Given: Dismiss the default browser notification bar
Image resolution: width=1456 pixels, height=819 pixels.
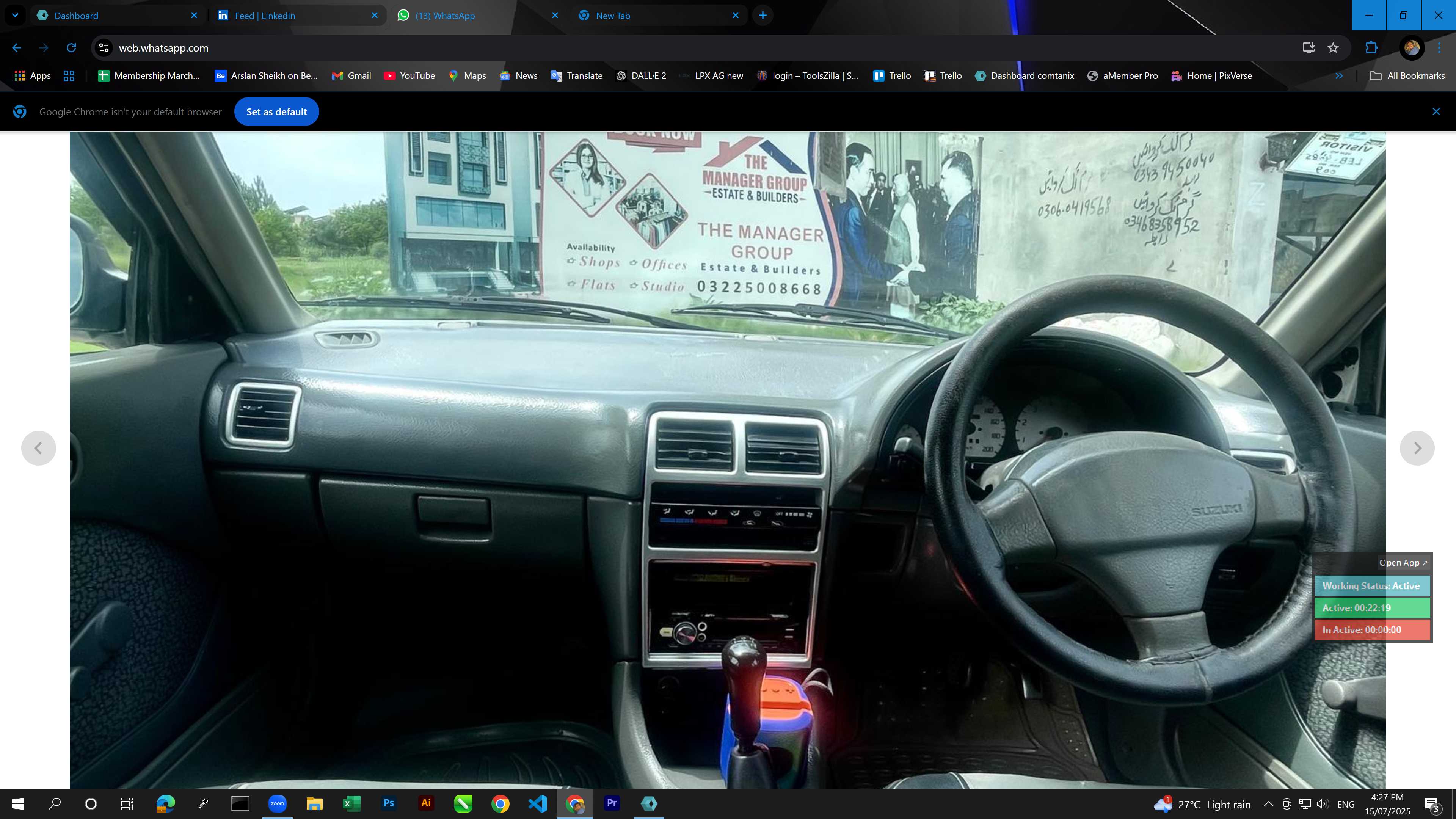Looking at the screenshot, I should 1436,111.
